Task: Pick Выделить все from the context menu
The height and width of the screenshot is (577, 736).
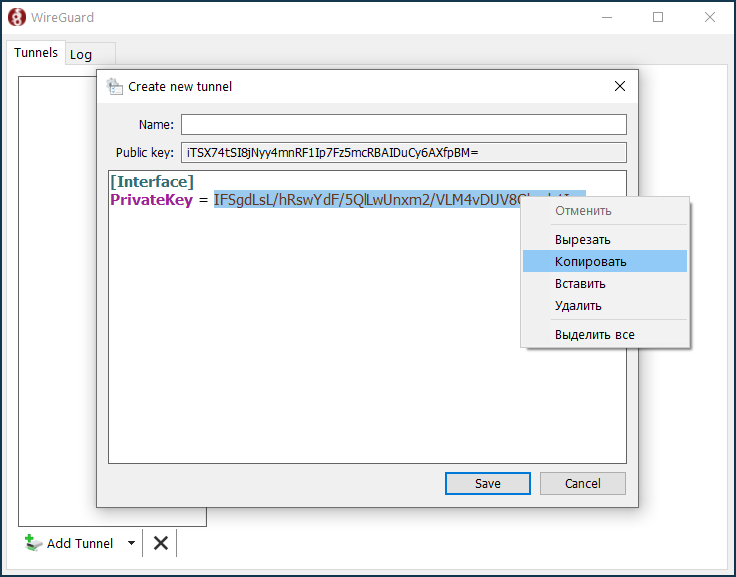Action: click(x=594, y=334)
